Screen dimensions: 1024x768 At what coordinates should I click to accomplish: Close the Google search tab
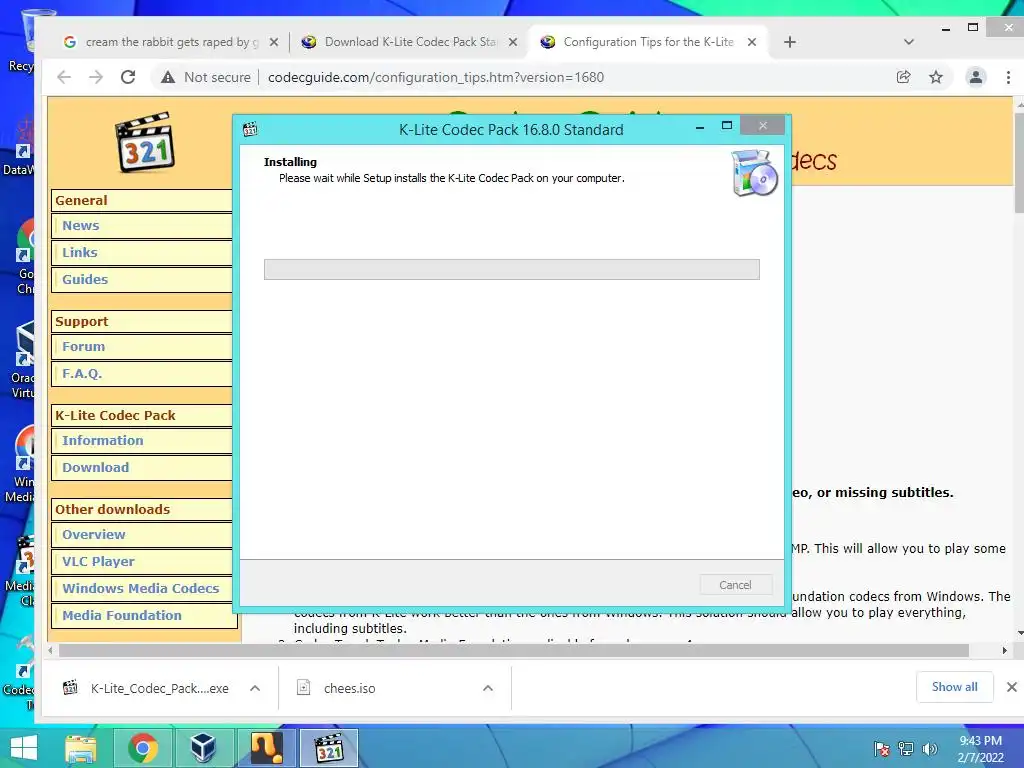(274, 42)
